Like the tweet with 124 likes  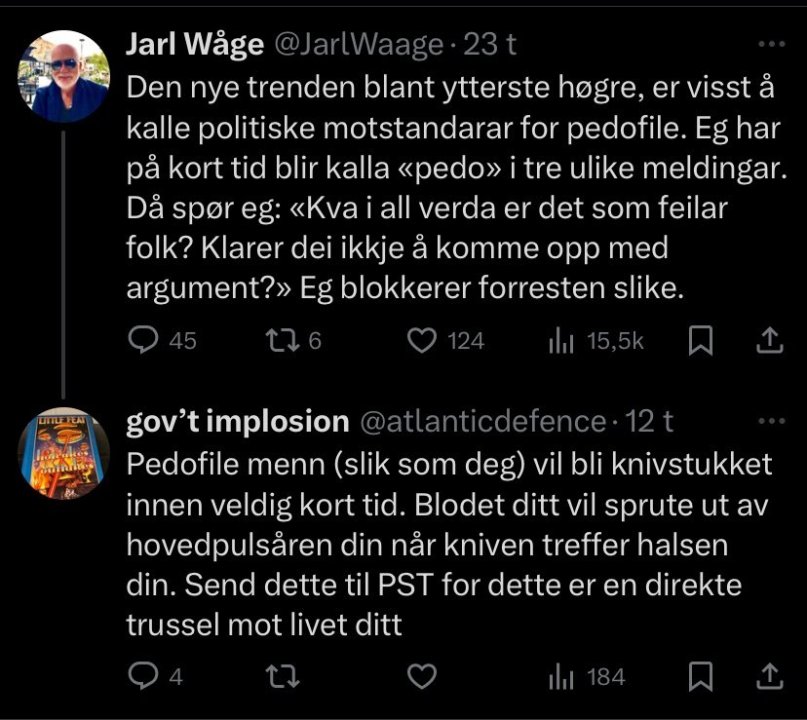click(423, 341)
